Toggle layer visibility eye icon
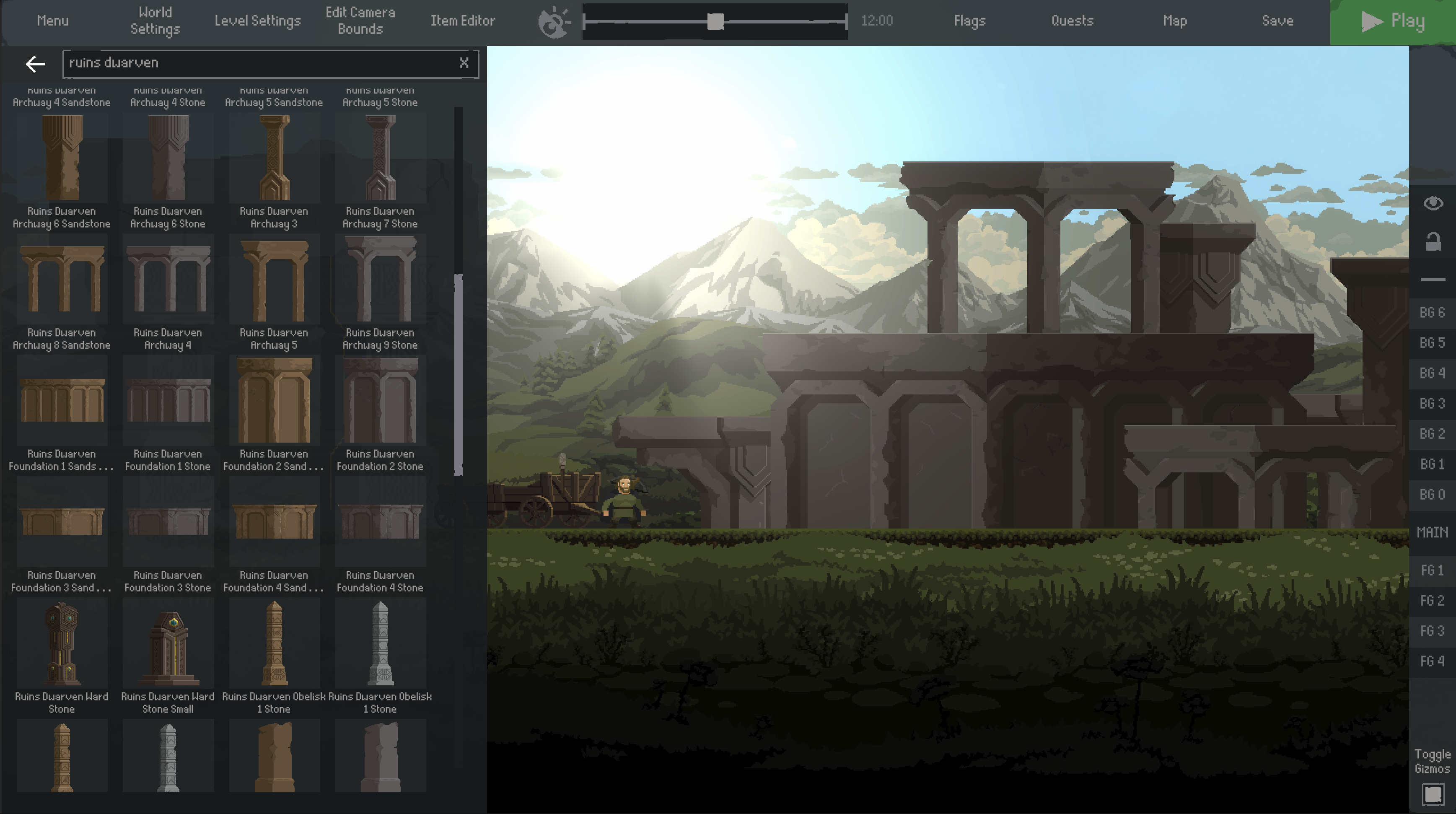 (1433, 203)
